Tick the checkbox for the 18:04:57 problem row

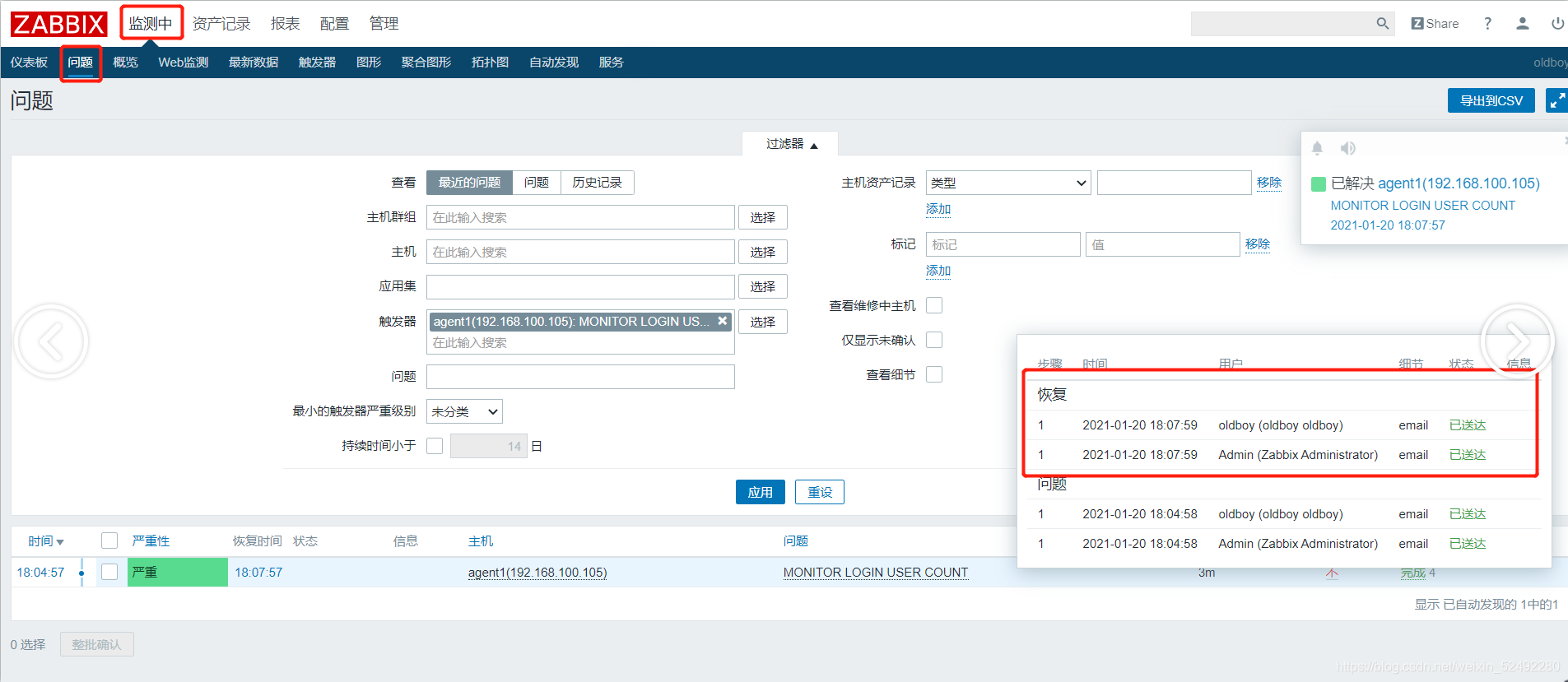[109, 572]
